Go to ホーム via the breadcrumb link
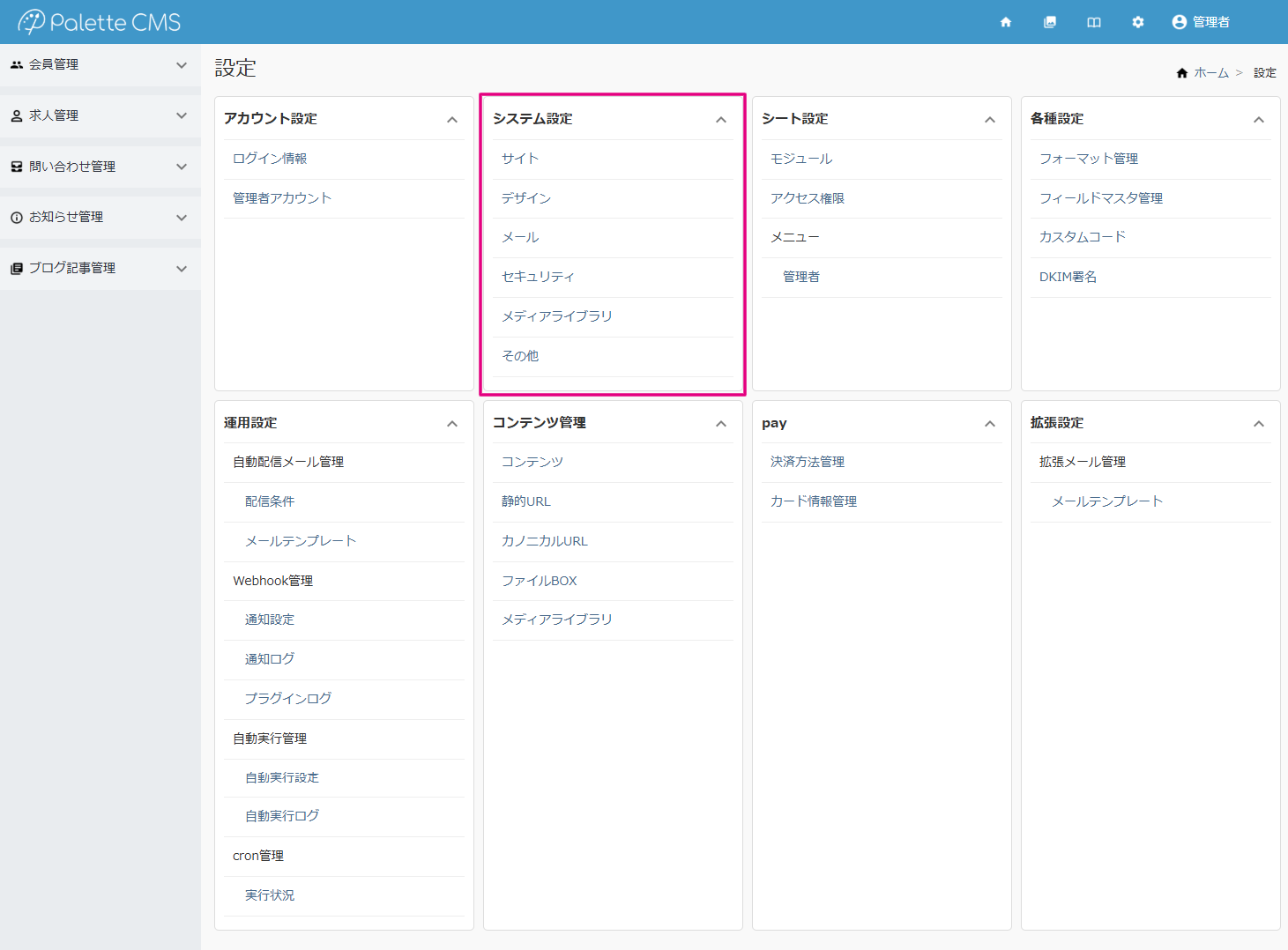This screenshot has height=950, width=1288. pos(1211,73)
